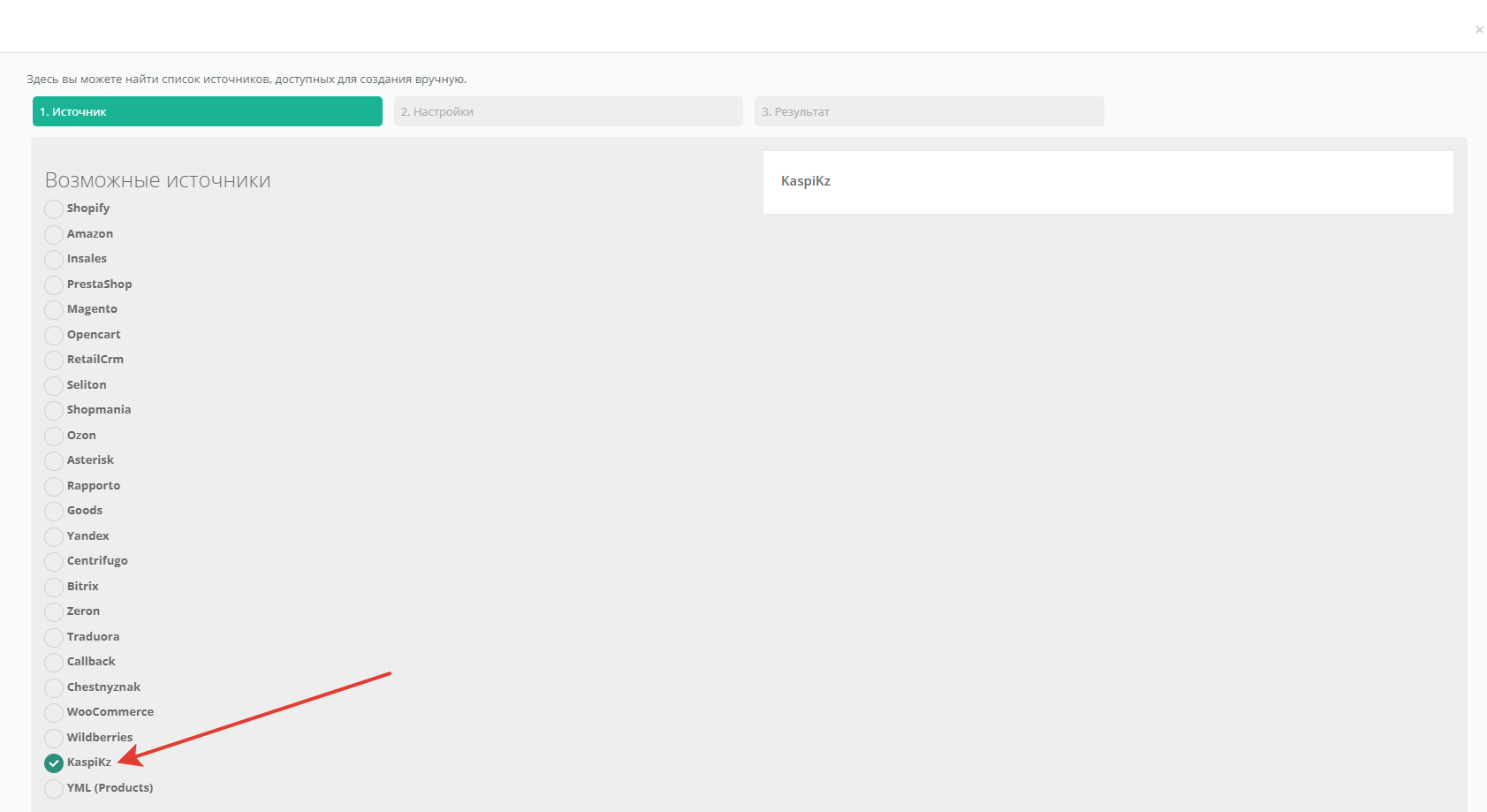Open the 1. Источник step tab
The height and width of the screenshot is (812, 1487).
(208, 111)
